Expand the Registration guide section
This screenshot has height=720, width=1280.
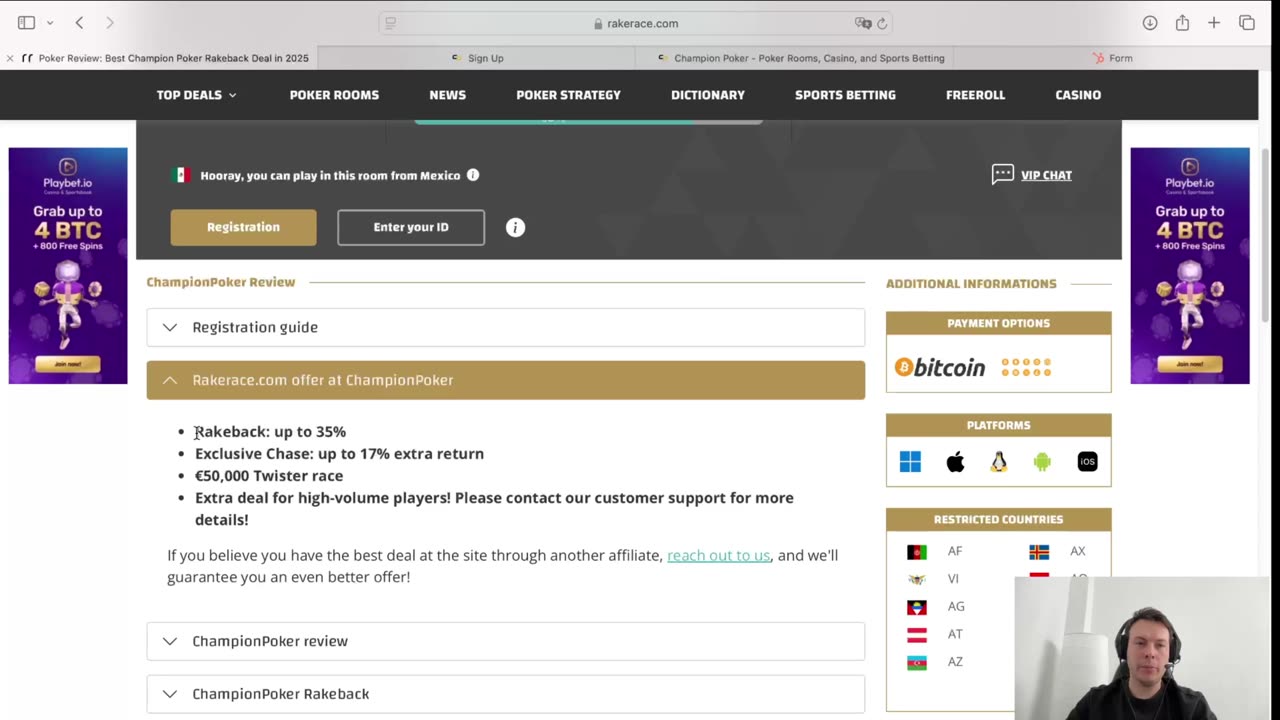pyautogui.click(x=505, y=327)
